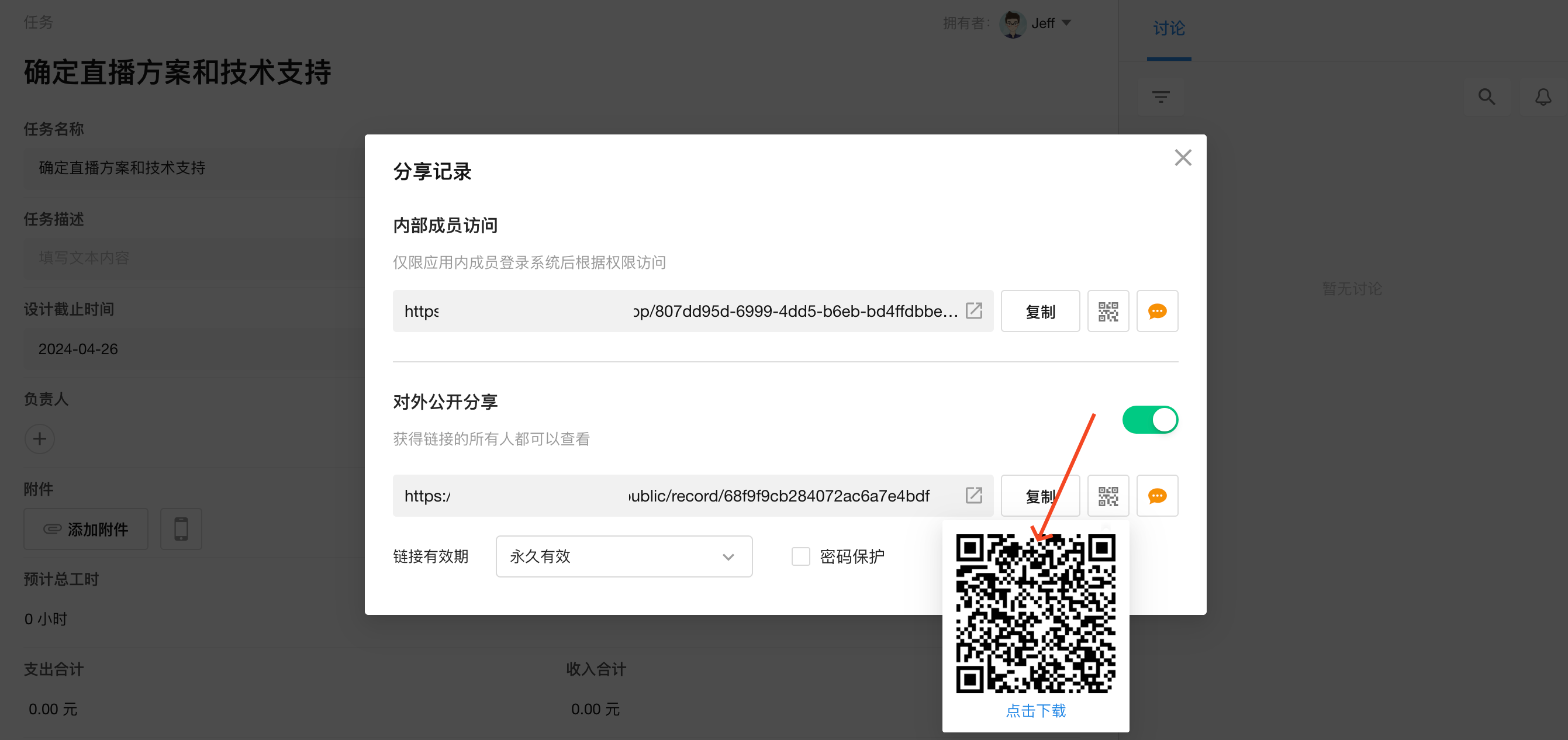Click the QR code image thumbnail
1568x740 pixels.
1035,613
